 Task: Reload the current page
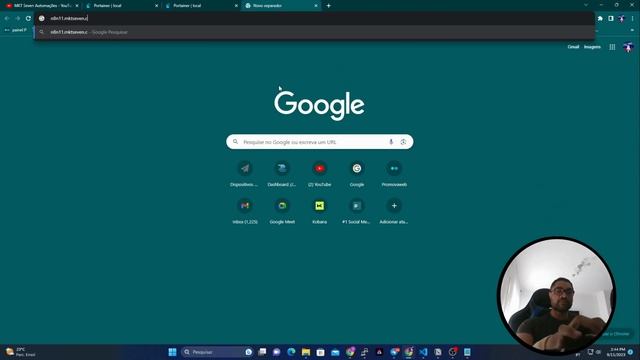point(28,18)
